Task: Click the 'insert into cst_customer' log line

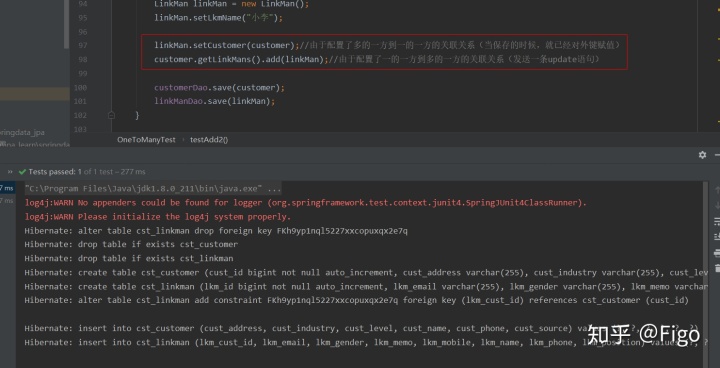Action: 362,328
